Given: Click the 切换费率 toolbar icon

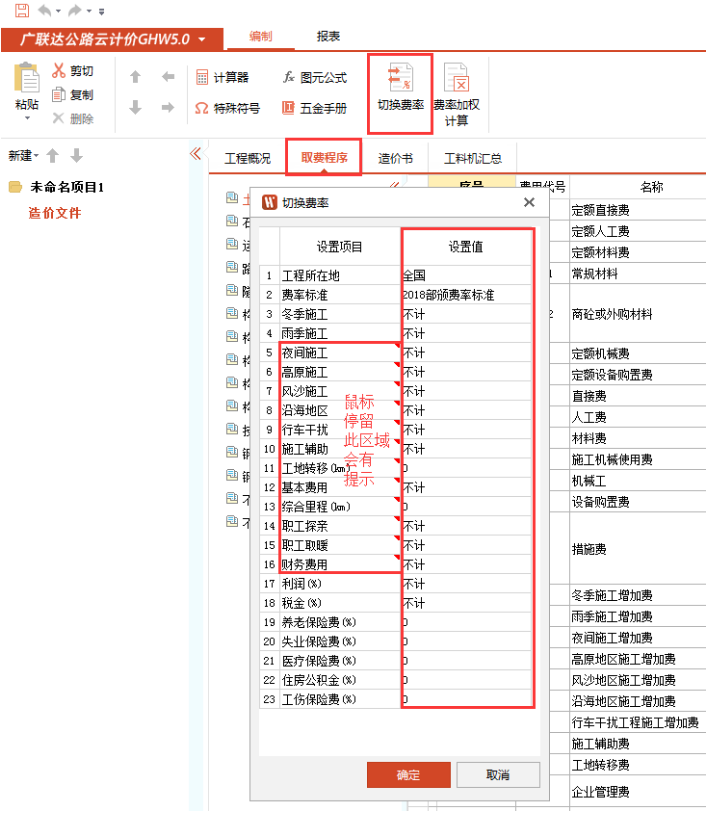Looking at the screenshot, I should point(400,80).
